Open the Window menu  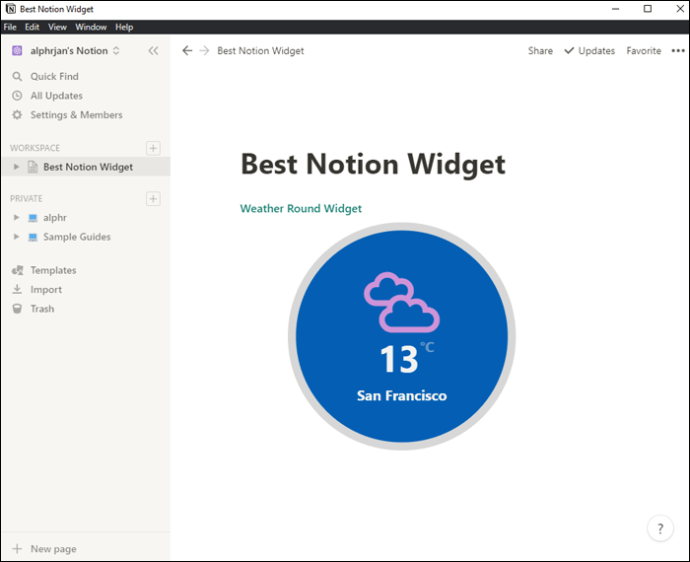(91, 27)
